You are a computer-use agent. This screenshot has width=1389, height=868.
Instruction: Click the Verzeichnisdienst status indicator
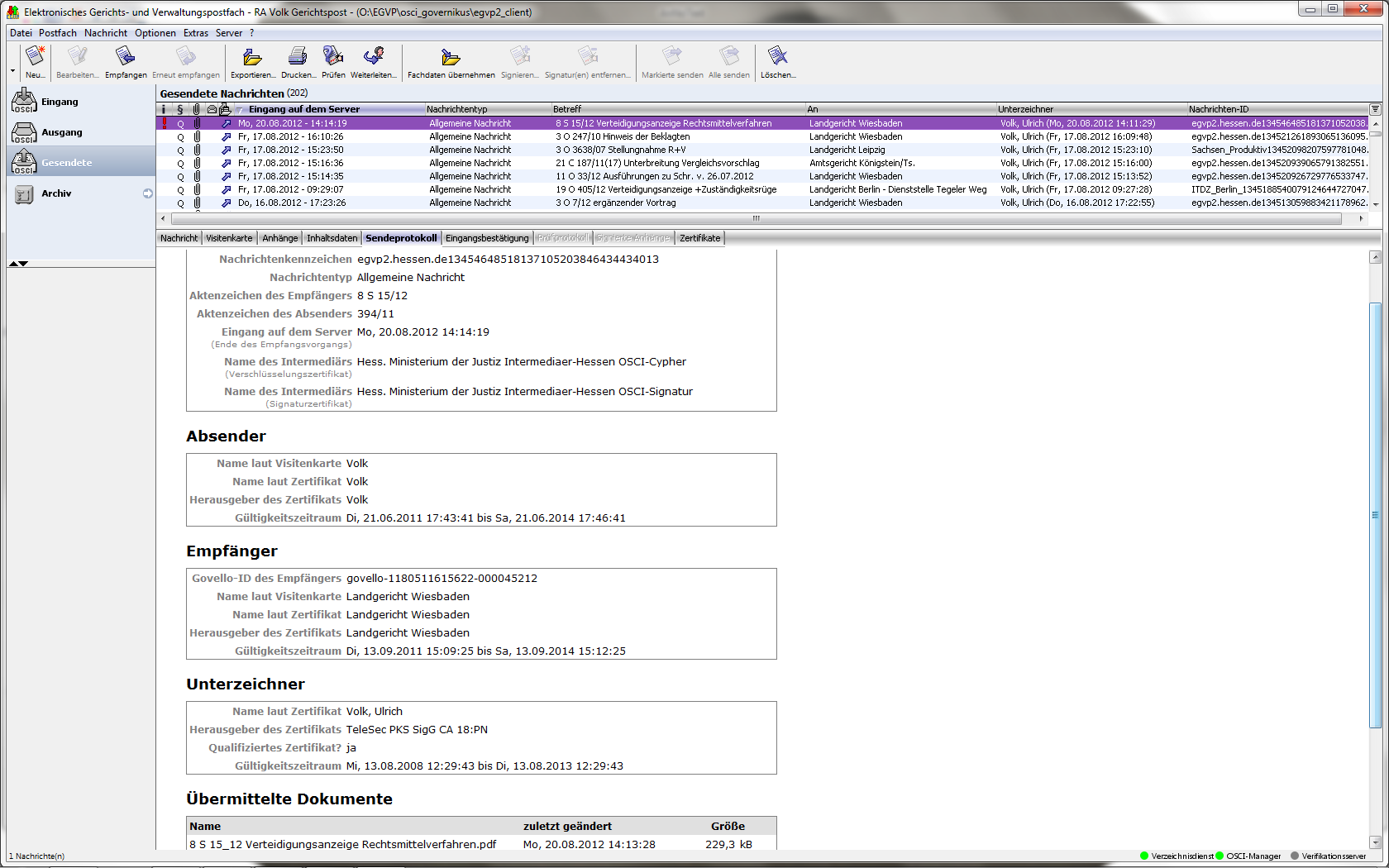click(1177, 856)
